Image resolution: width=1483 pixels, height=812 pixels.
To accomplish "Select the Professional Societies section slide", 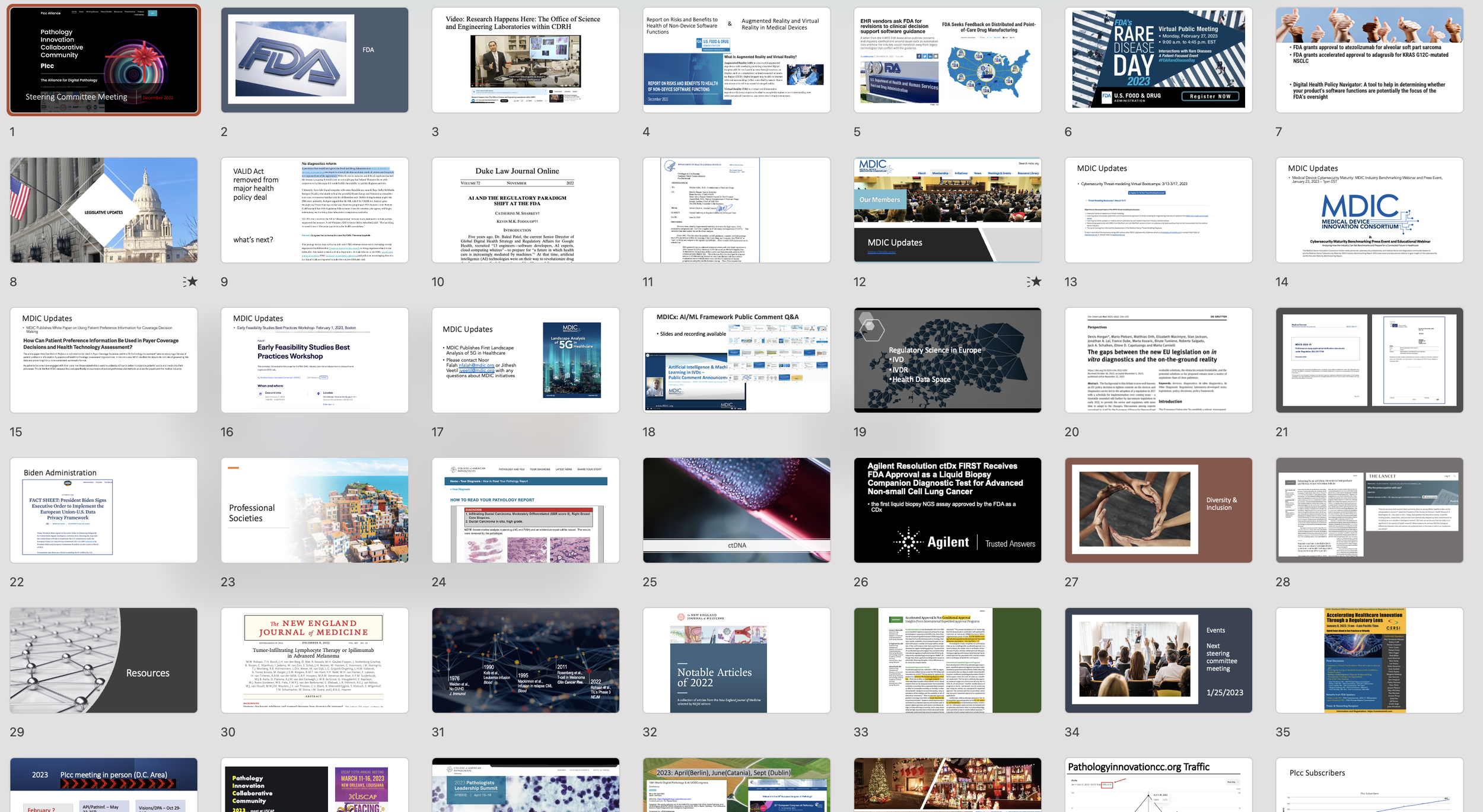I will 314,510.
